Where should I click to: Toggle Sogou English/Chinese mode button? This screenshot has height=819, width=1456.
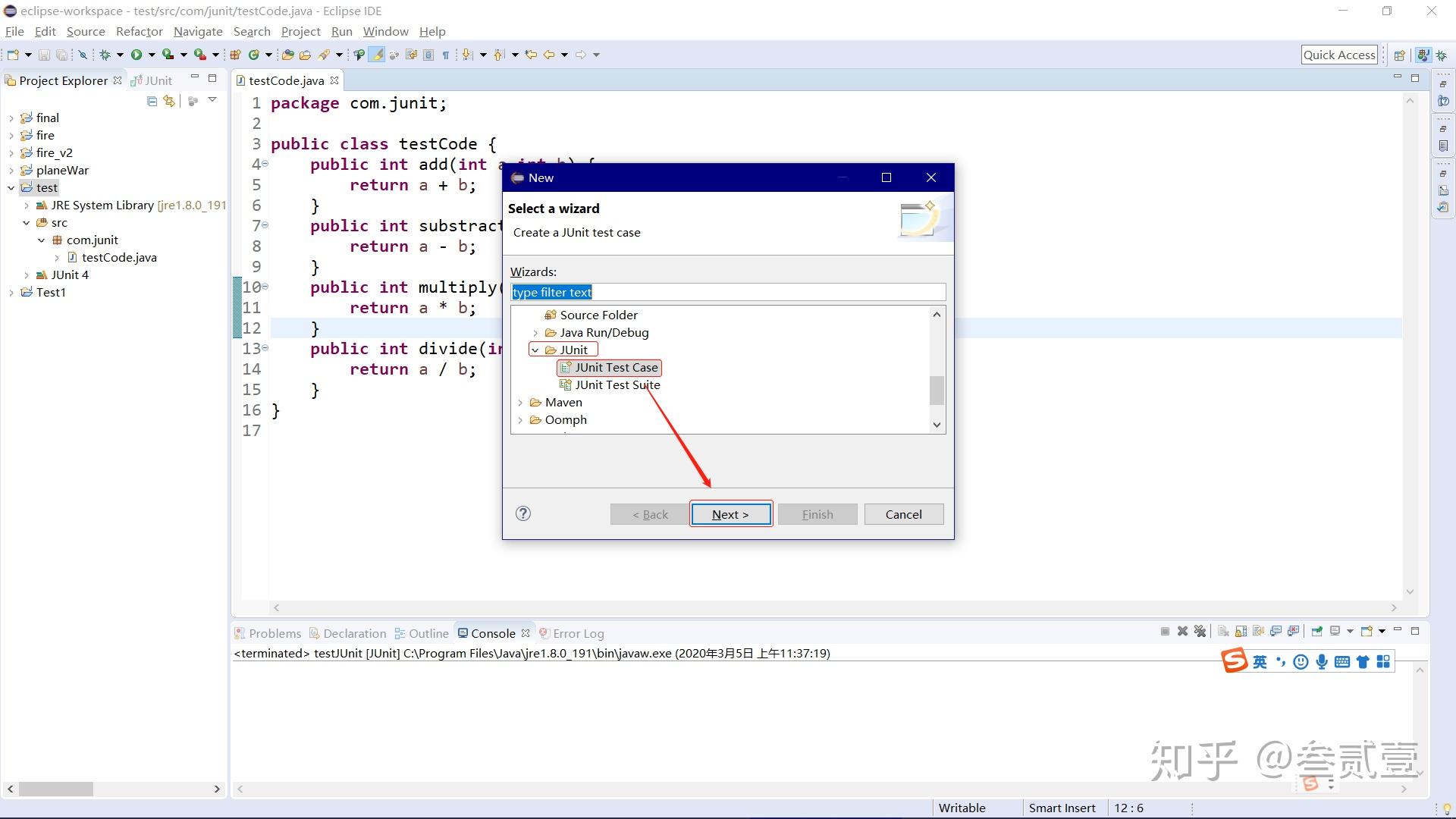[1260, 662]
